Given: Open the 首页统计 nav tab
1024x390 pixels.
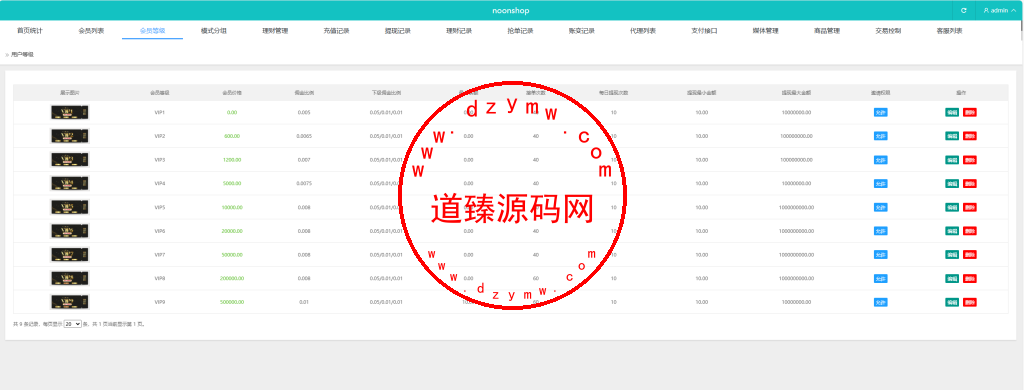Looking at the screenshot, I should [29, 31].
